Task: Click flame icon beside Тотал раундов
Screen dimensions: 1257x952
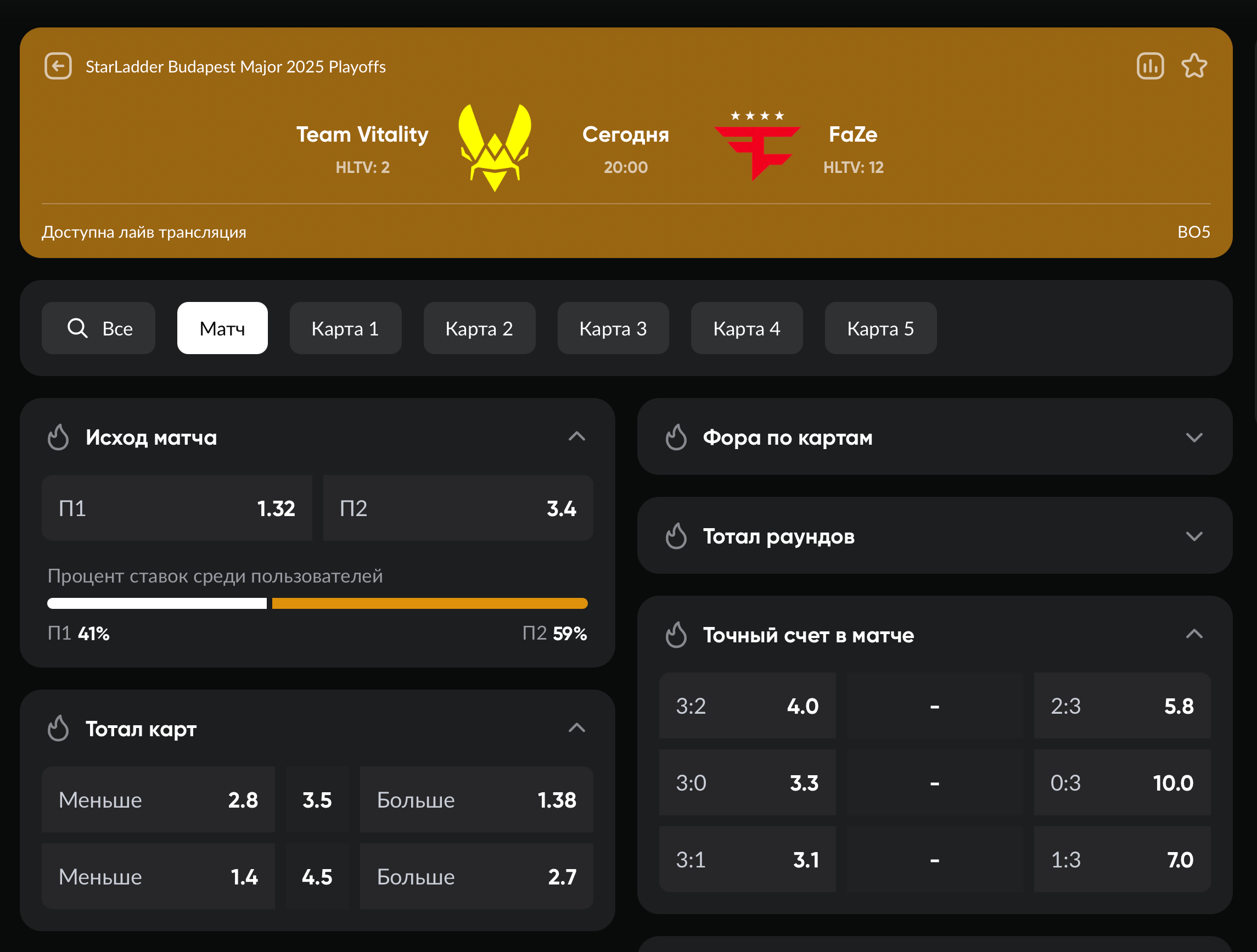Action: [676, 536]
